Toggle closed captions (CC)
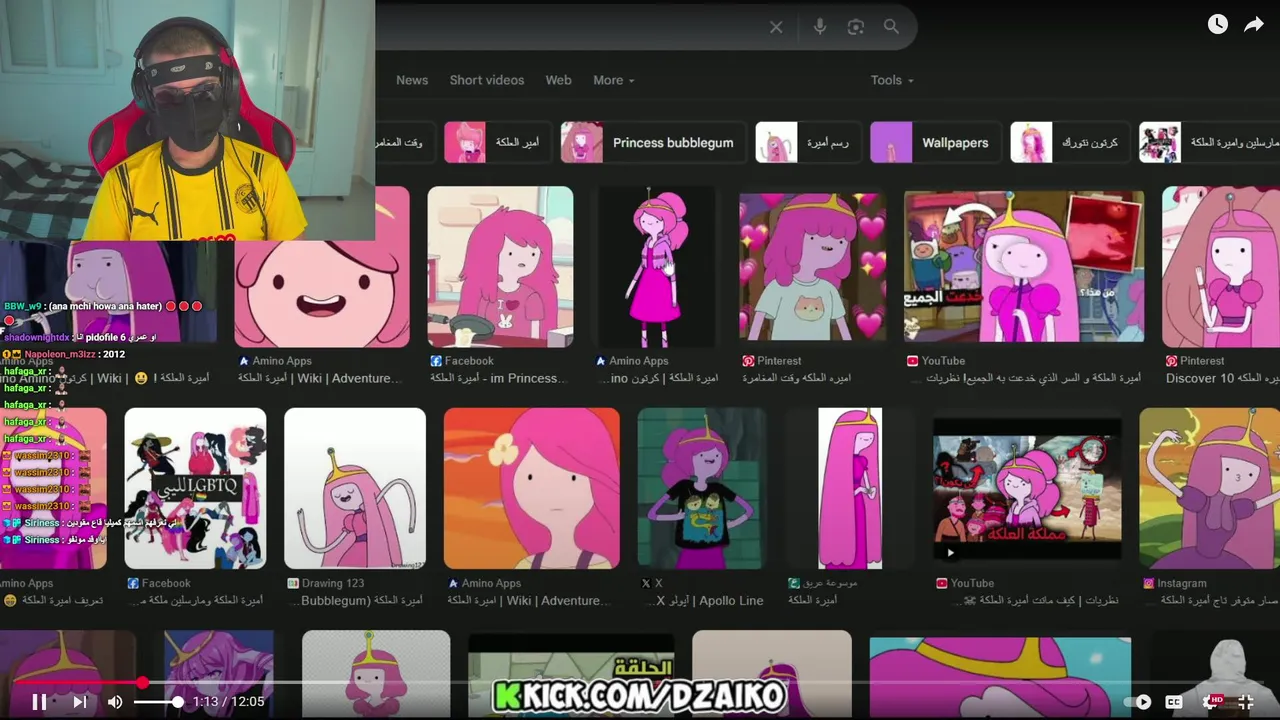The image size is (1280, 720). point(1174,702)
